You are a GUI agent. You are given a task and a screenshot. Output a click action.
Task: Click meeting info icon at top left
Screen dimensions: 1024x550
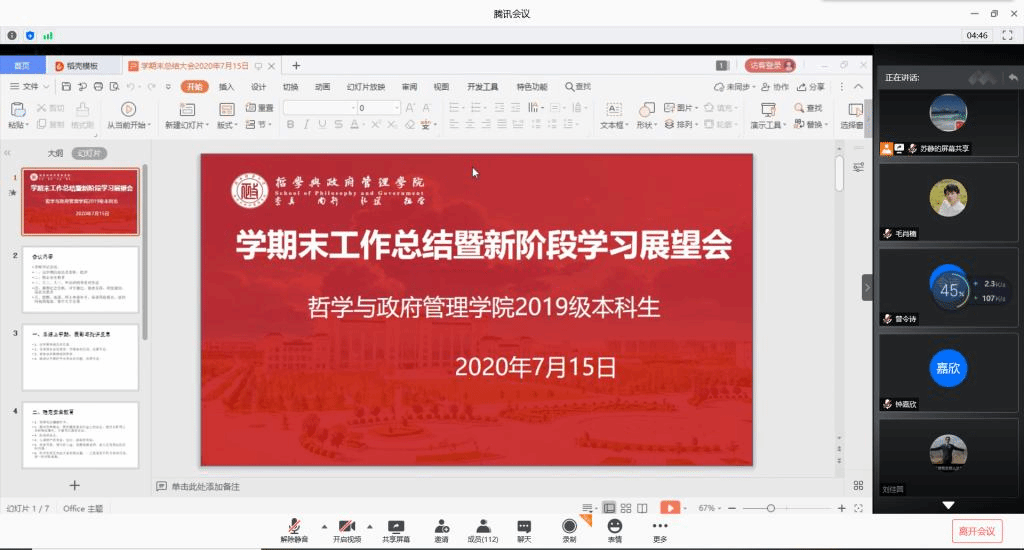[12, 35]
